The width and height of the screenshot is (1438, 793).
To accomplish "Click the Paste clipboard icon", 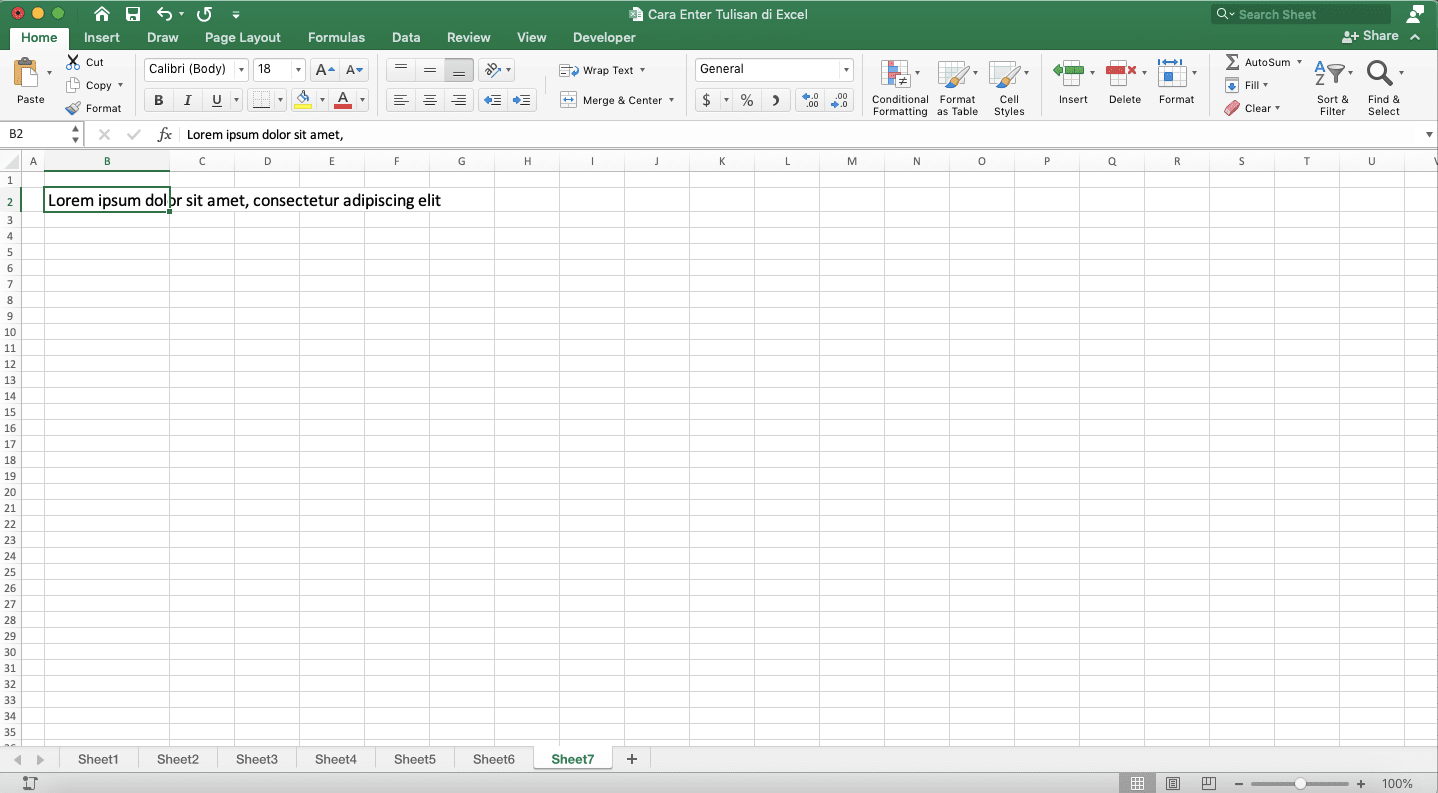I will pyautogui.click(x=26, y=73).
